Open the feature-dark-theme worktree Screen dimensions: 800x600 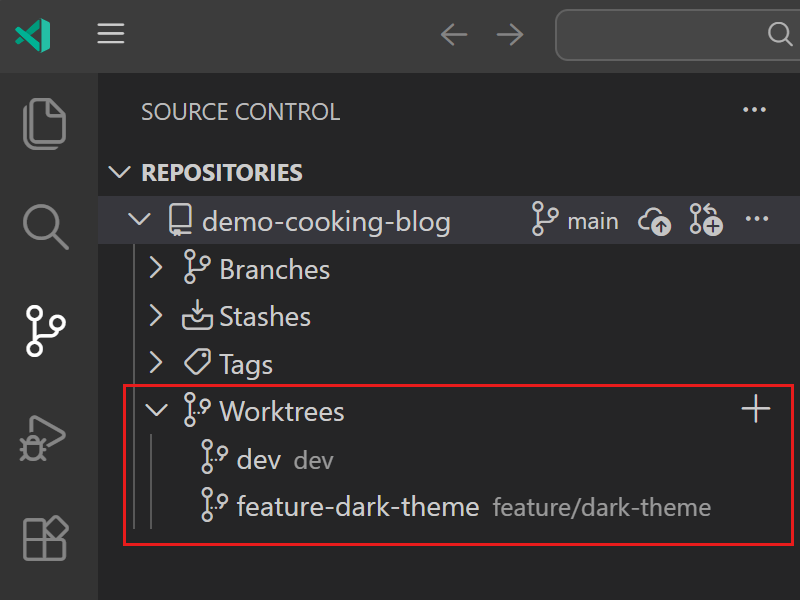tap(358, 507)
